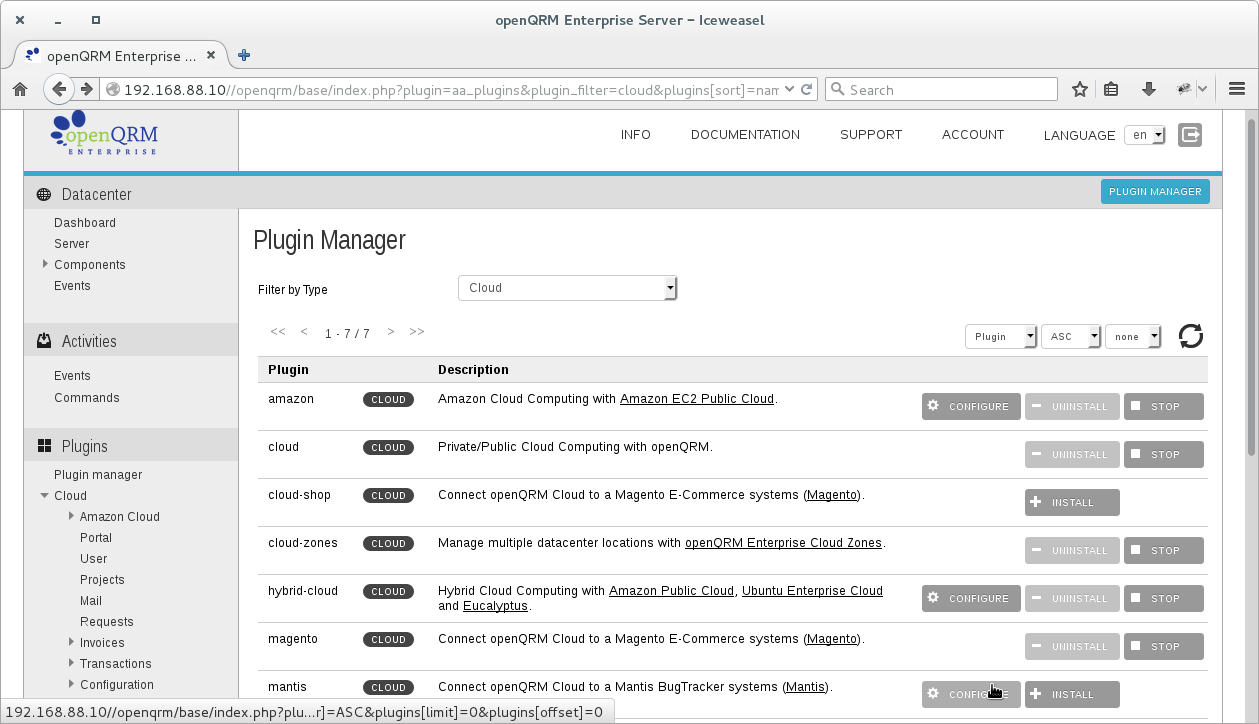
Task: Open the INFO menu
Action: [x=636, y=135]
